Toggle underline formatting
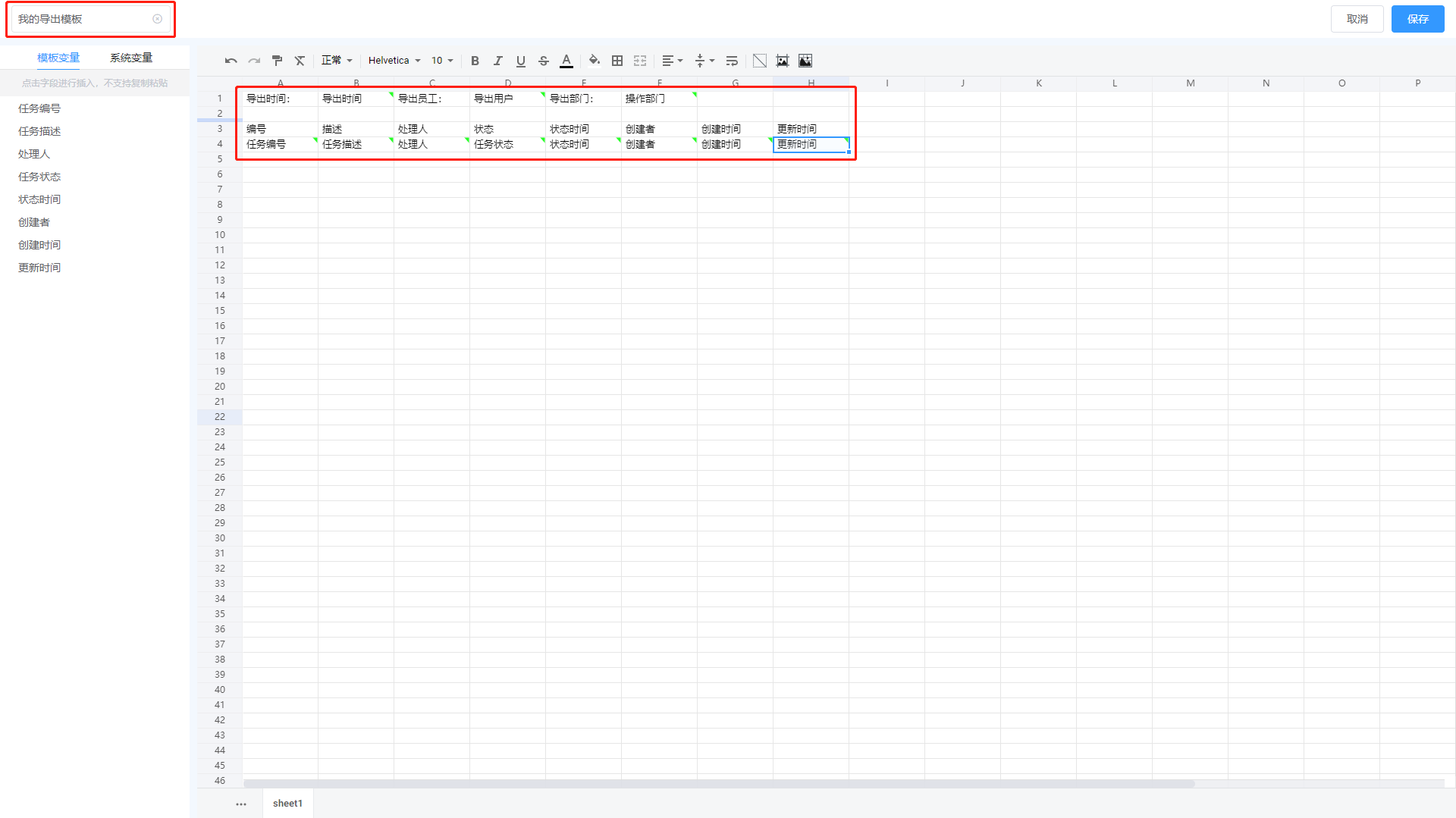The width and height of the screenshot is (1456, 818). click(521, 61)
